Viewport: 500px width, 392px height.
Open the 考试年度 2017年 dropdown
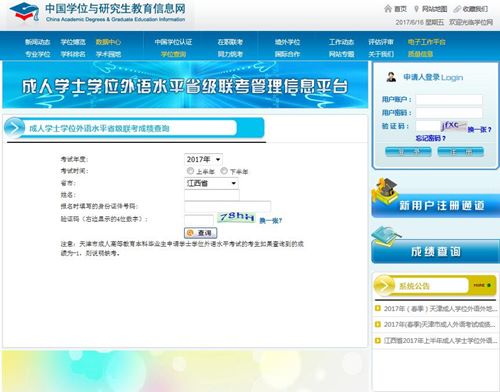click(x=203, y=159)
